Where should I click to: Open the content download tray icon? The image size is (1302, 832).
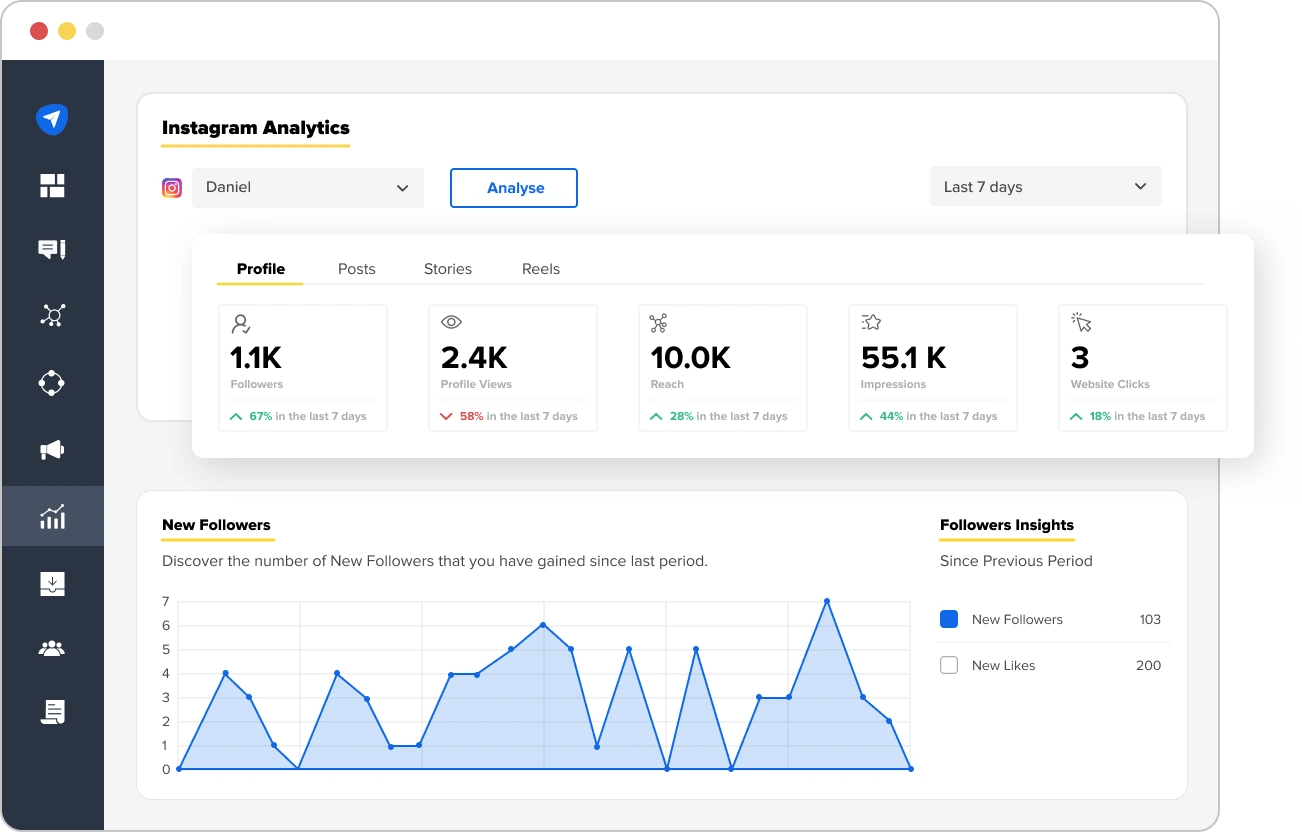pyautogui.click(x=52, y=583)
